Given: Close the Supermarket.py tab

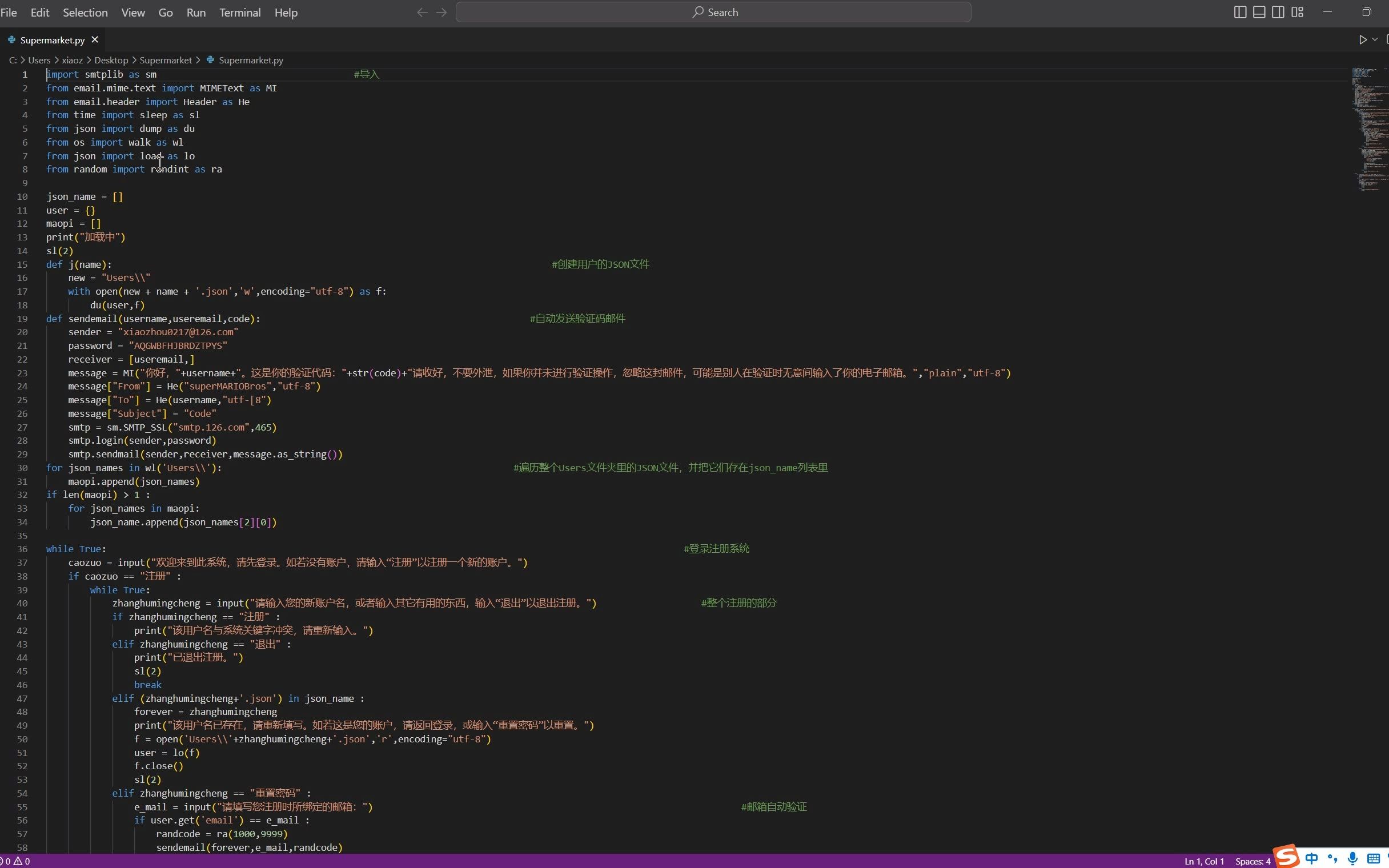Looking at the screenshot, I should click(95, 39).
